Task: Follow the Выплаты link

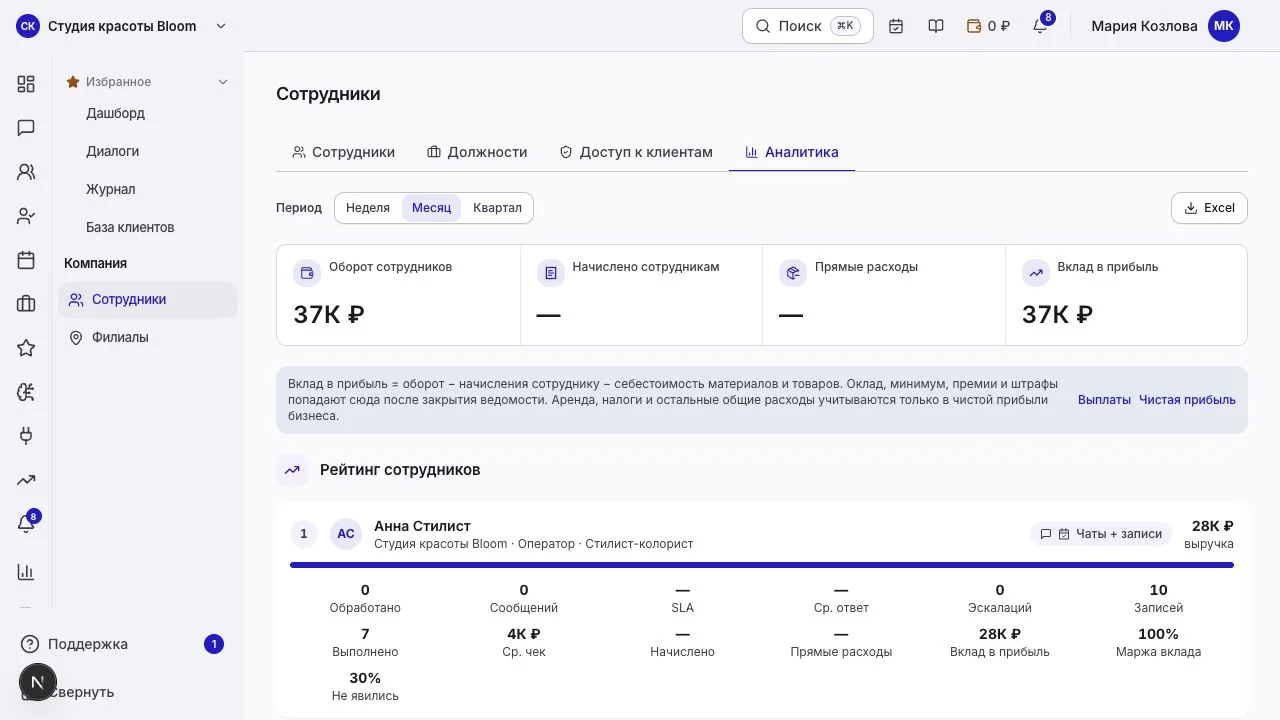Action: pos(1104,400)
